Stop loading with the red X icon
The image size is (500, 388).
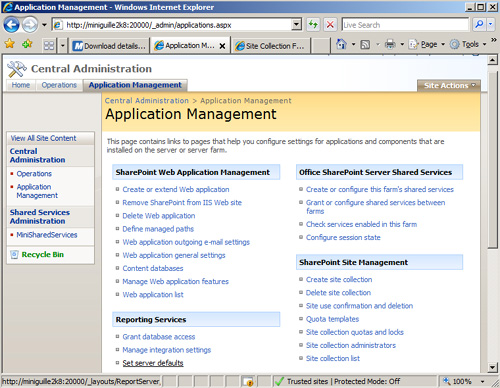pyautogui.click(x=330, y=25)
